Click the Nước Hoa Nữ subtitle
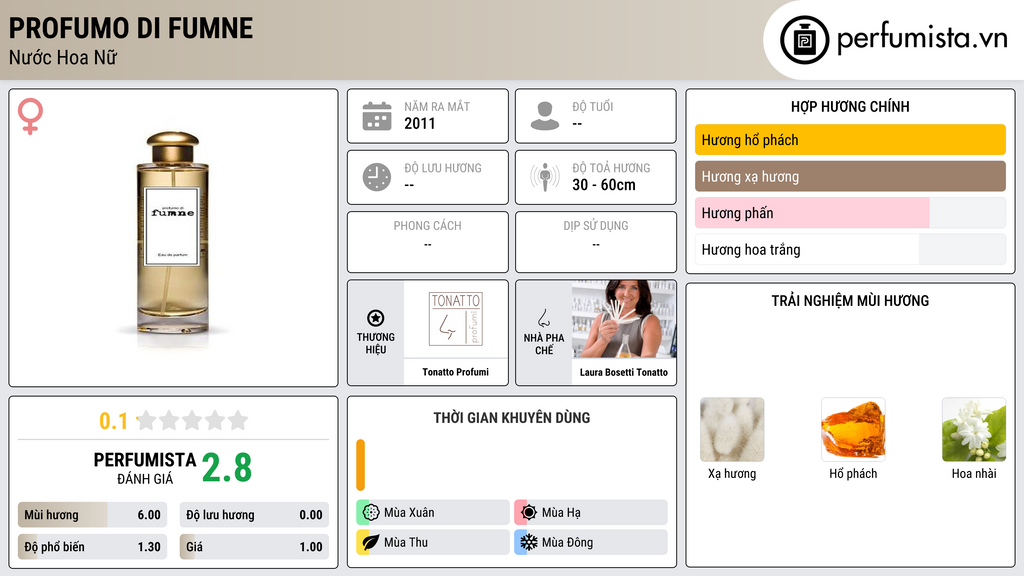1024x576 pixels. point(63,57)
